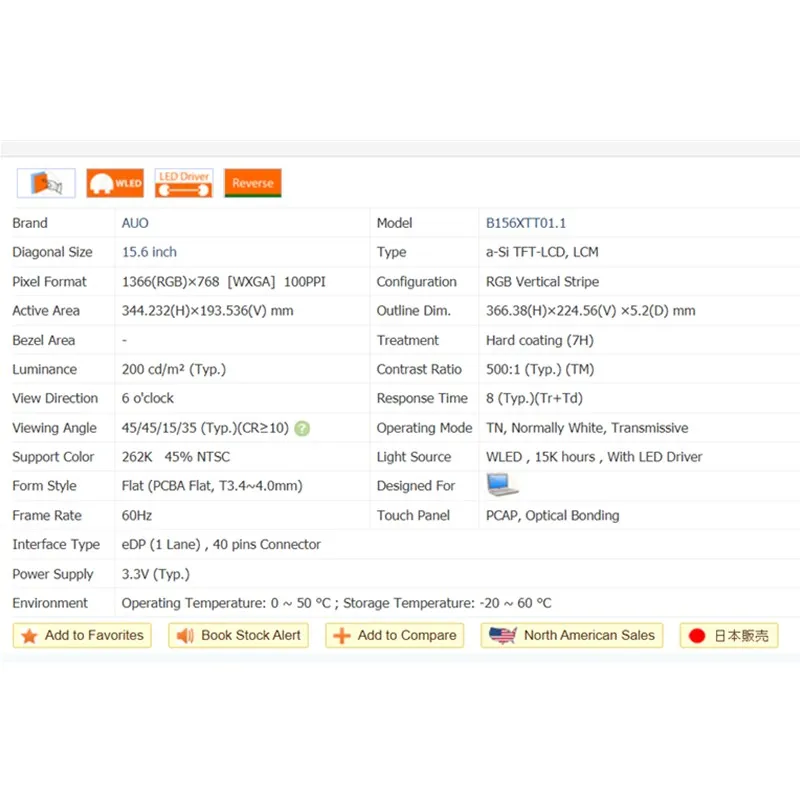This screenshot has width=800, height=800.
Task: Click the red circle Japan flag icon
Action: pos(696,636)
